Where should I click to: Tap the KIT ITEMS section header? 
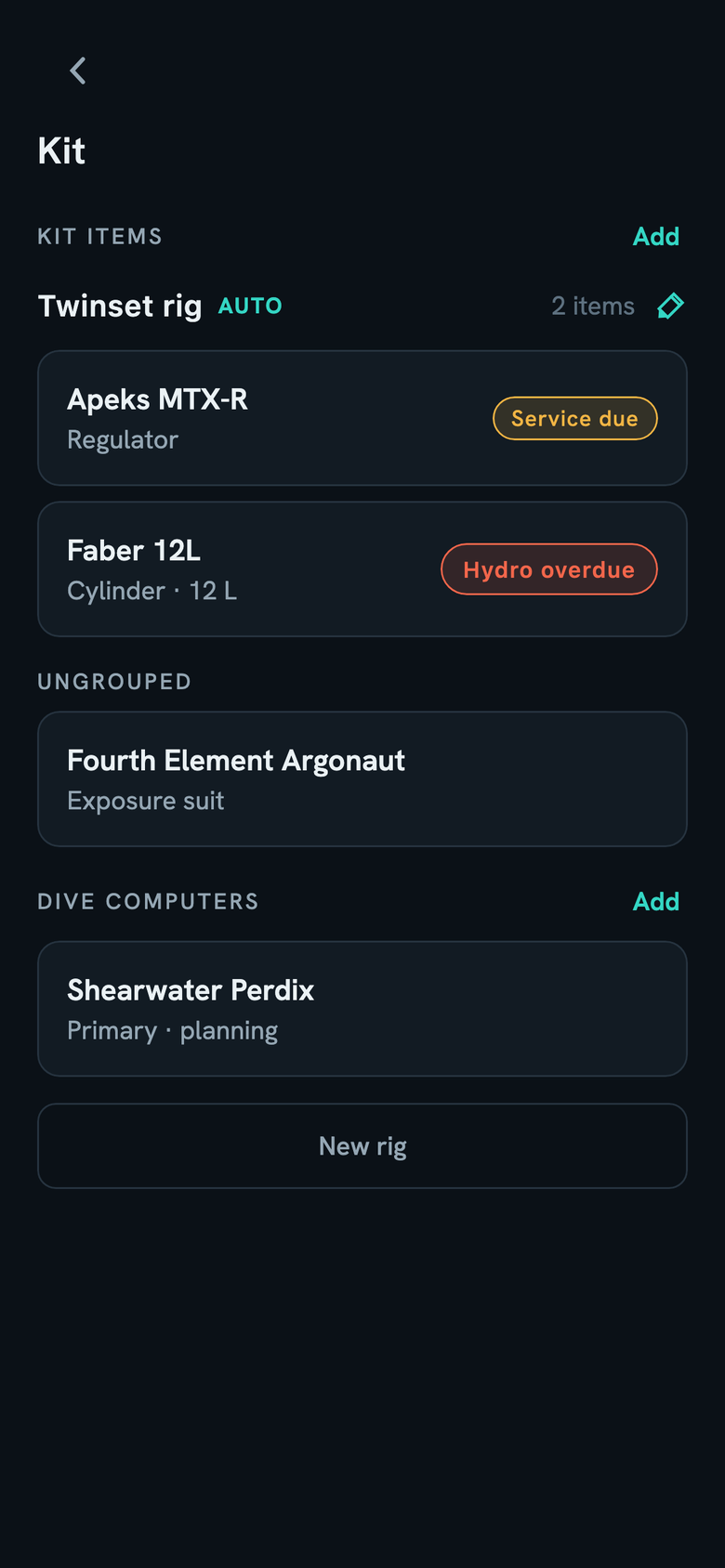[99, 236]
